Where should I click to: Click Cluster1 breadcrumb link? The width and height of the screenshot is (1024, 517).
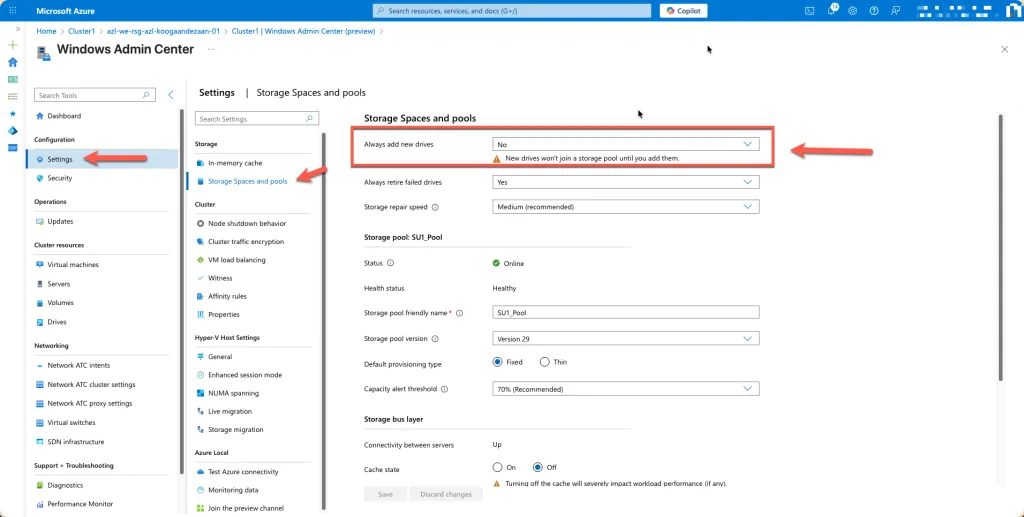point(82,31)
